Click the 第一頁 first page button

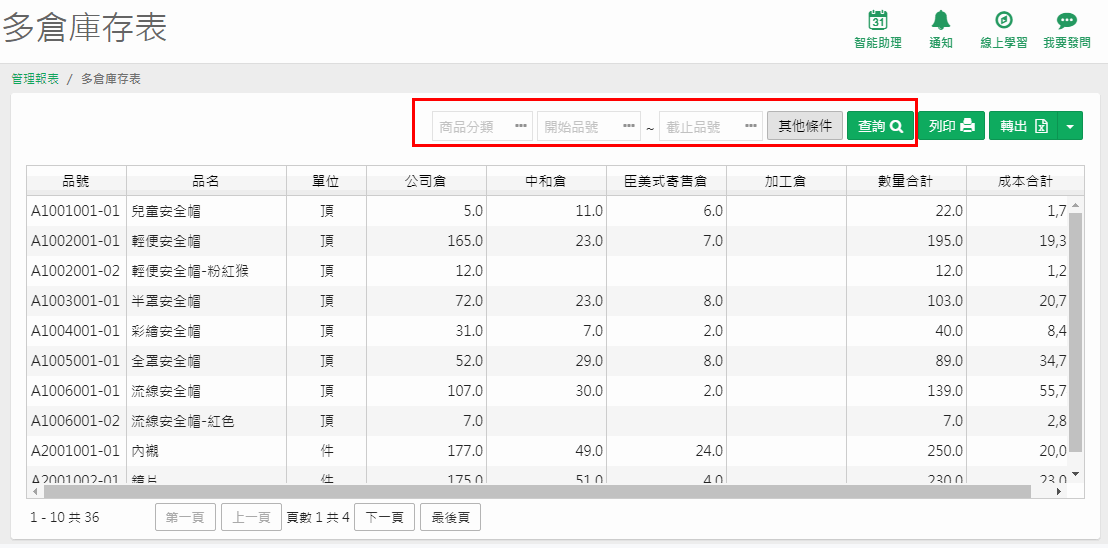[x=185, y=517]
